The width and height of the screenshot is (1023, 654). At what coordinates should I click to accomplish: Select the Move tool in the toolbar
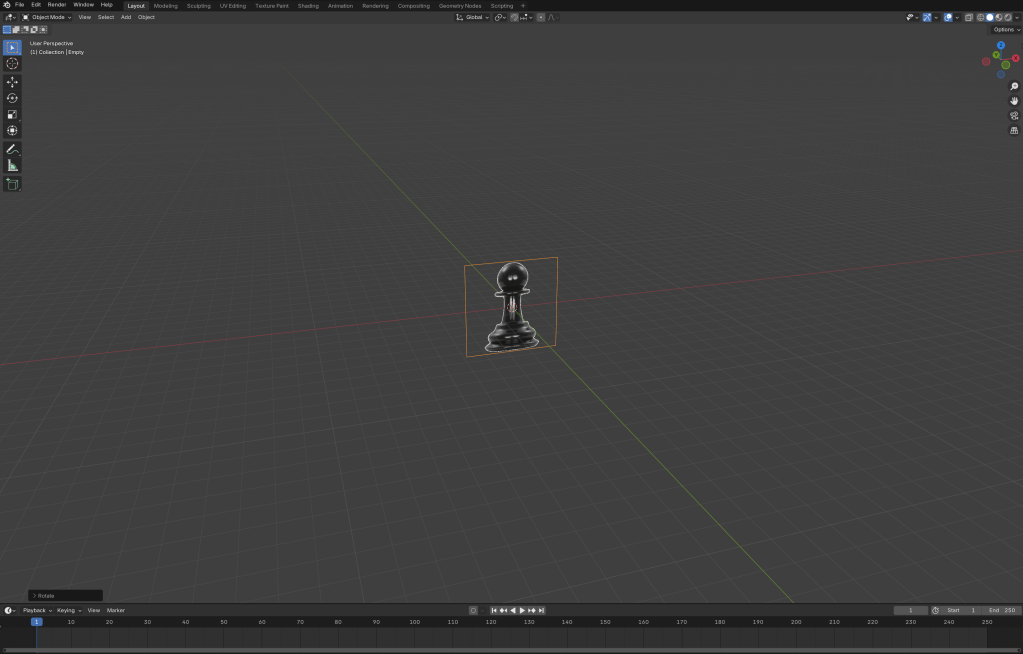pyautogui.click(x=12, y=82)
